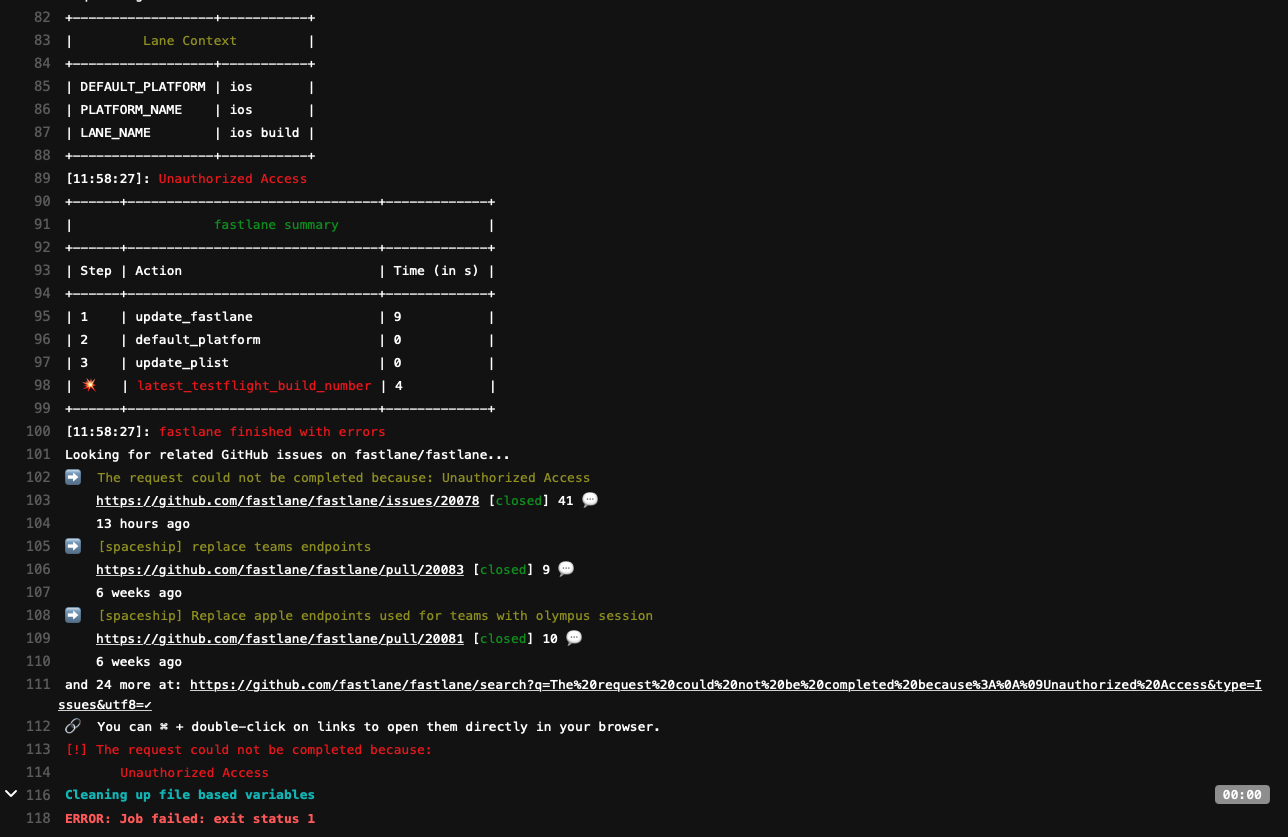Click '[spaceship] Replace apple endpoints' title

[x=375, y=616]
